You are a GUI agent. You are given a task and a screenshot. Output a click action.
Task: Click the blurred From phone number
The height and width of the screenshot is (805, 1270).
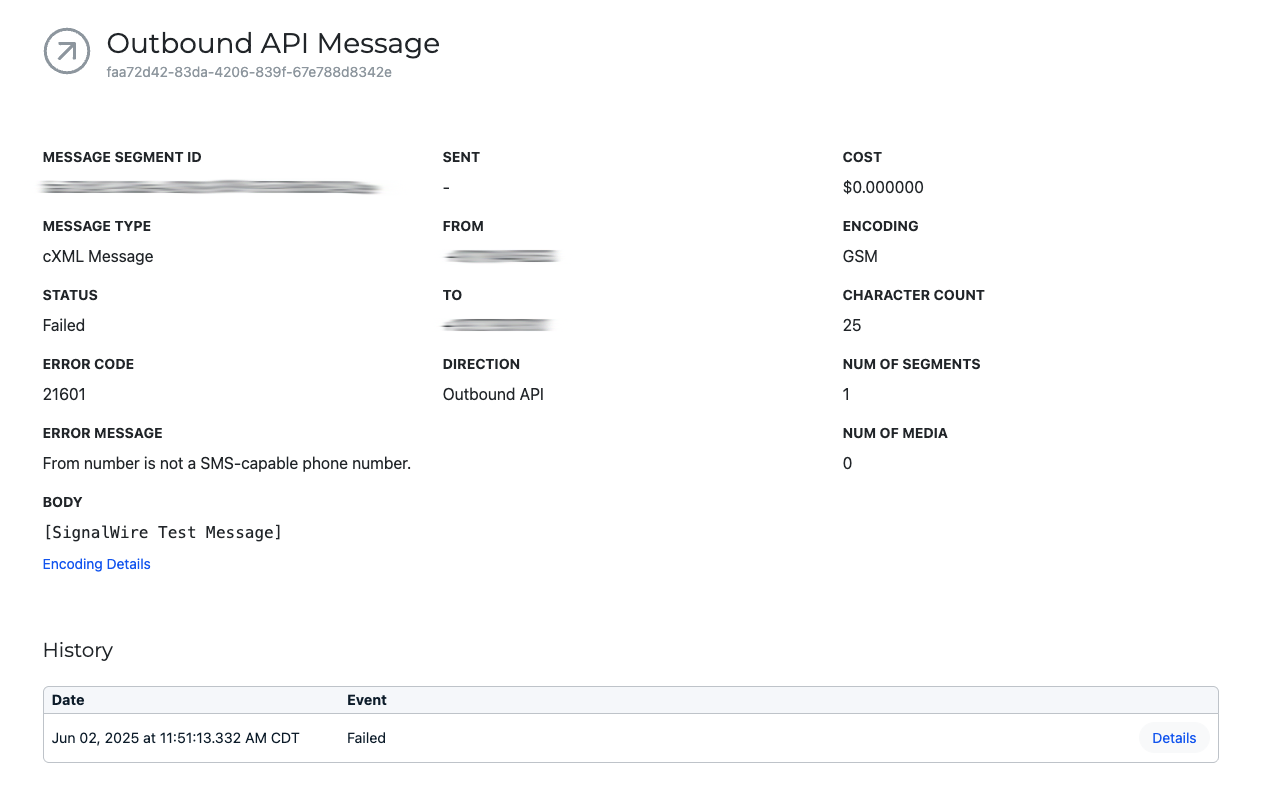click(x=500, y=256)
